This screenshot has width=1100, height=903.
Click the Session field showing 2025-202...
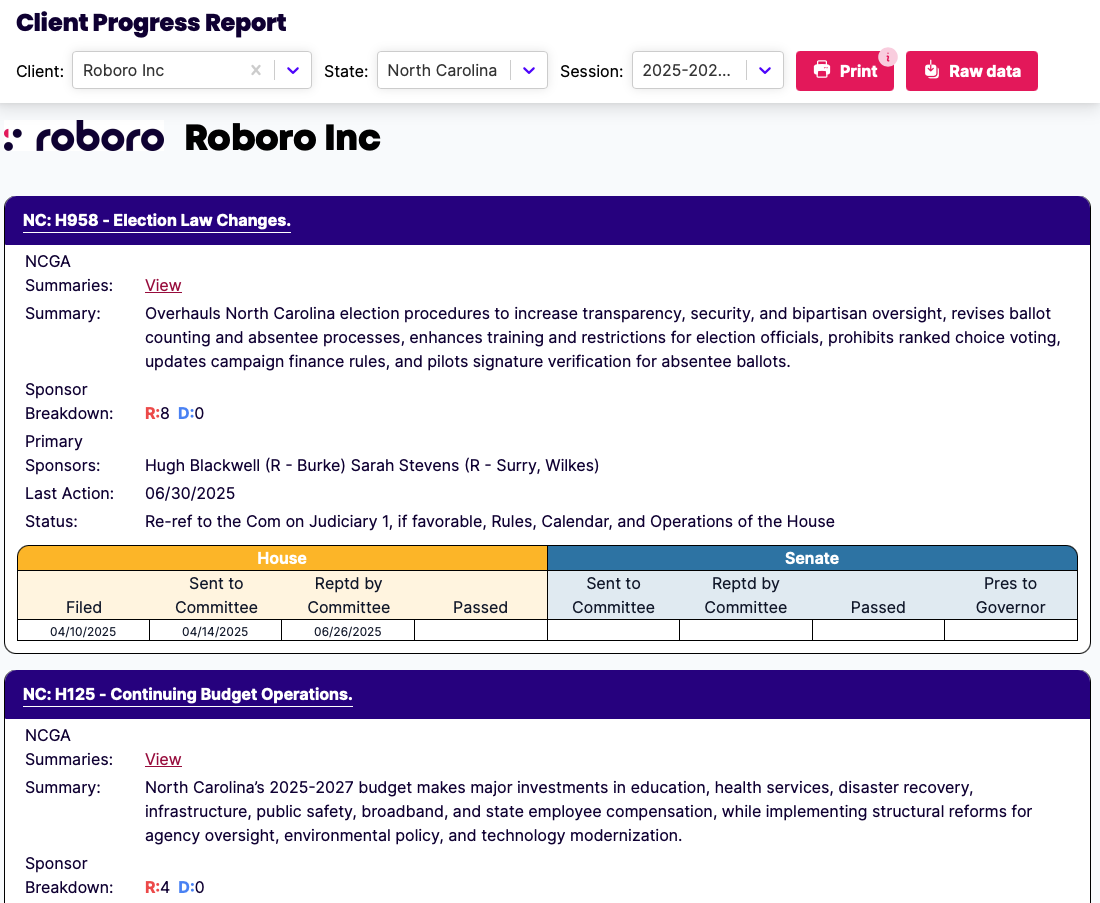click(x=707, y=70)
